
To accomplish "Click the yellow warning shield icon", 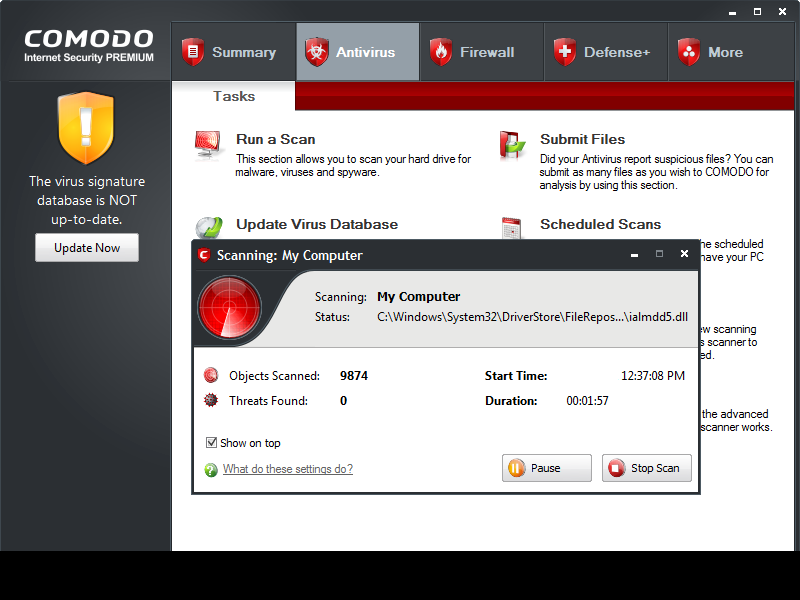I will click(x=86, y=128).
